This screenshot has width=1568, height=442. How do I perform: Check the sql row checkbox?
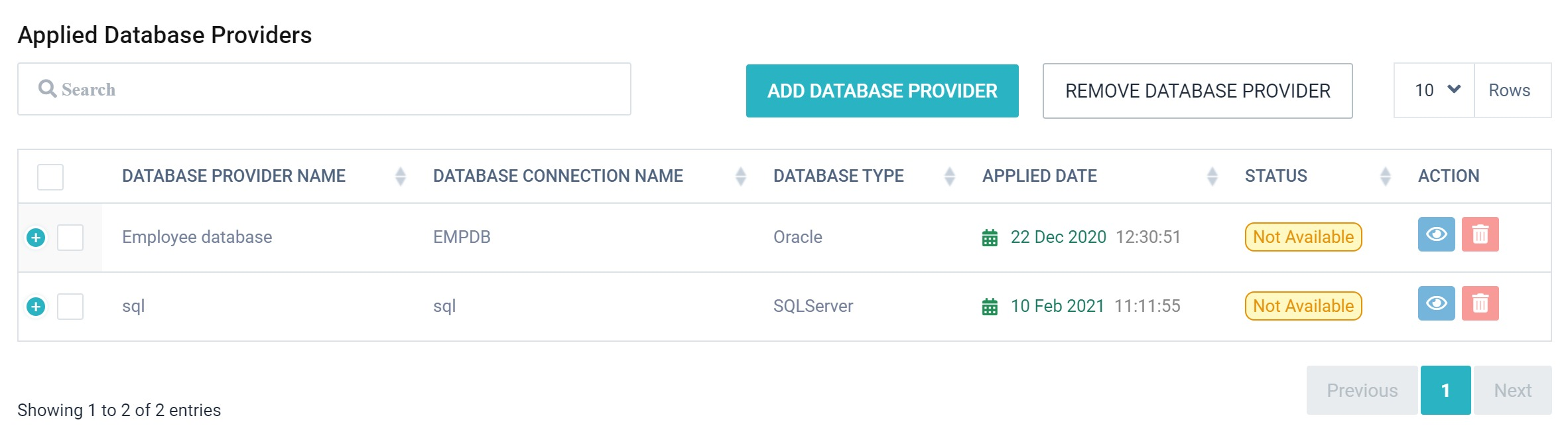70,307
